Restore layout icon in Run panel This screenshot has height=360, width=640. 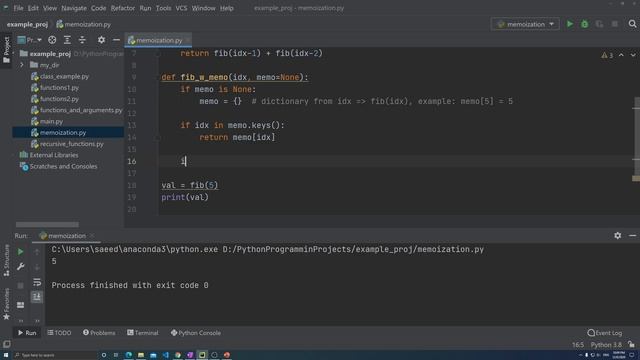pos(20,305)
